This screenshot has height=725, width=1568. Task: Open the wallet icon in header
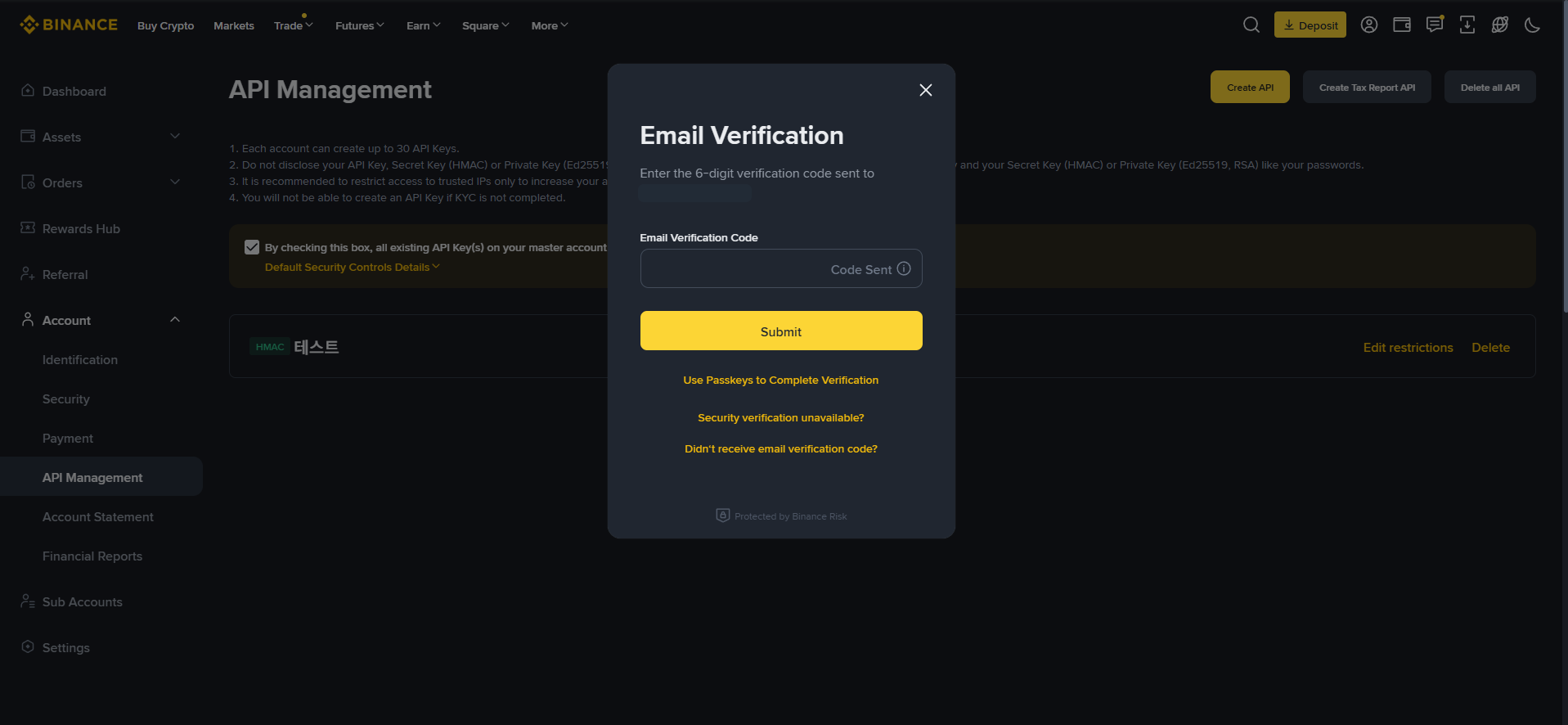click(x=1402, y=25)
